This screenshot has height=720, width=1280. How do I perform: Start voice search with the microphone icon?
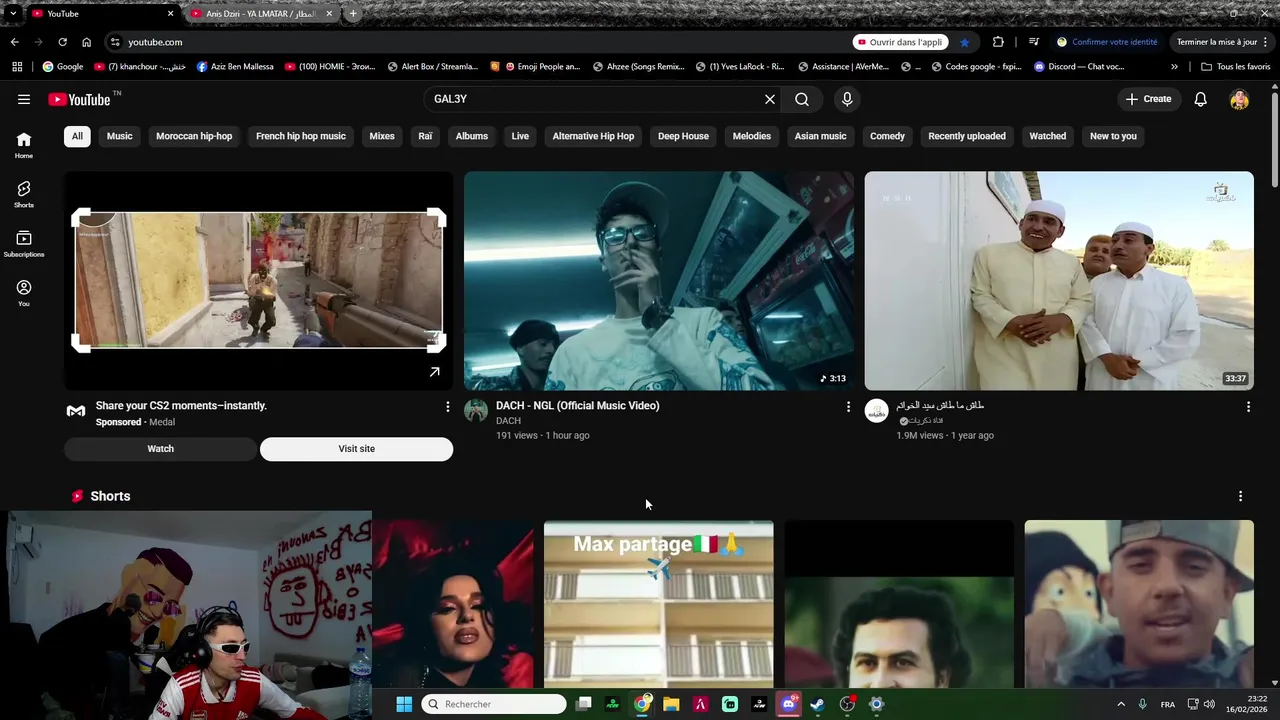pos(847,99)
